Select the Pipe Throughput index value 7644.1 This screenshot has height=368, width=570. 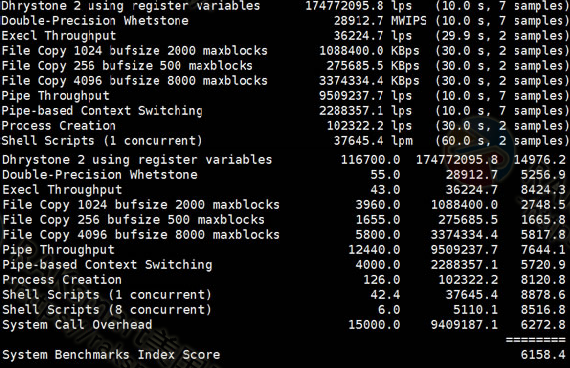[543, 250]
